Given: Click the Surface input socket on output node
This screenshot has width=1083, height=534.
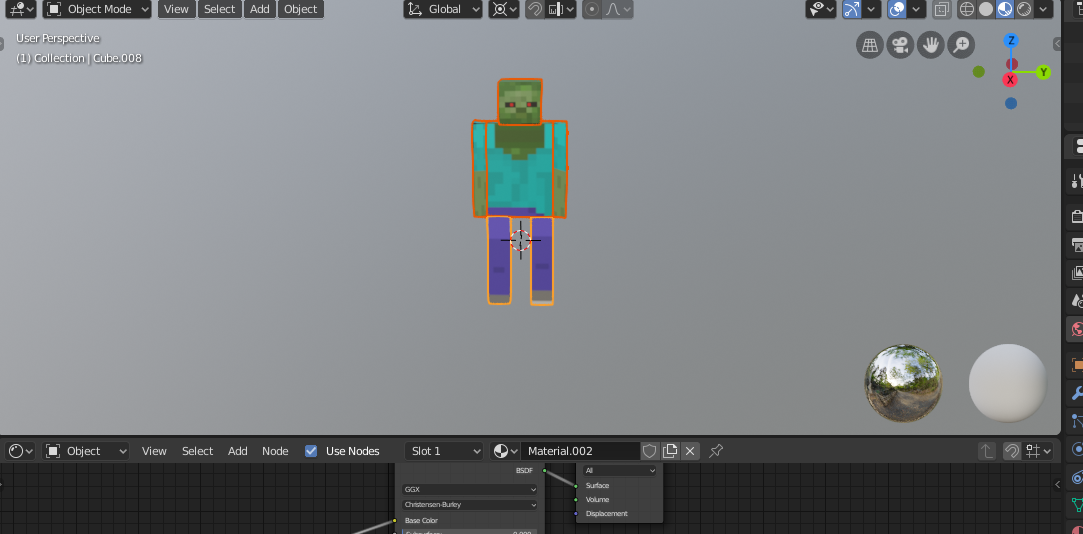Looking at the screenshot, I should click(576, 486).
